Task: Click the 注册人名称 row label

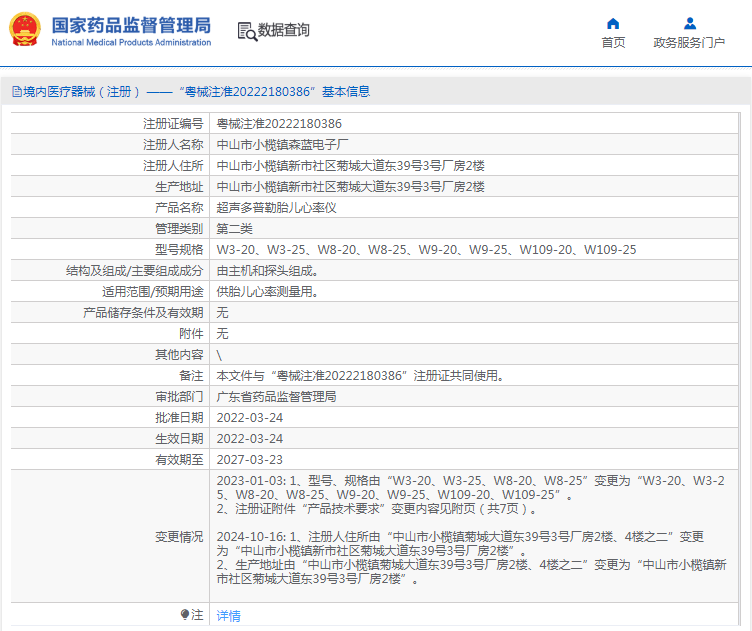Action: (x=173, y=145)
